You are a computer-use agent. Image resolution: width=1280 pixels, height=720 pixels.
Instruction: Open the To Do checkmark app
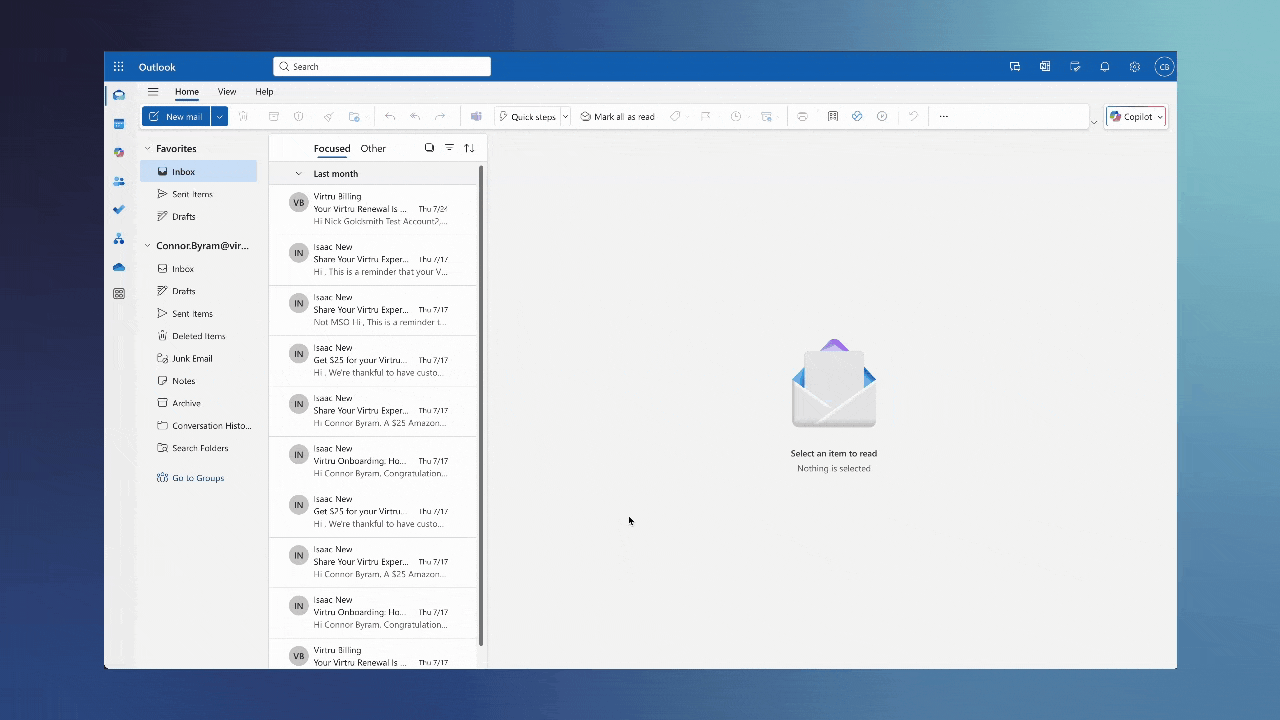pyautogui.click(x=119, y=210)
